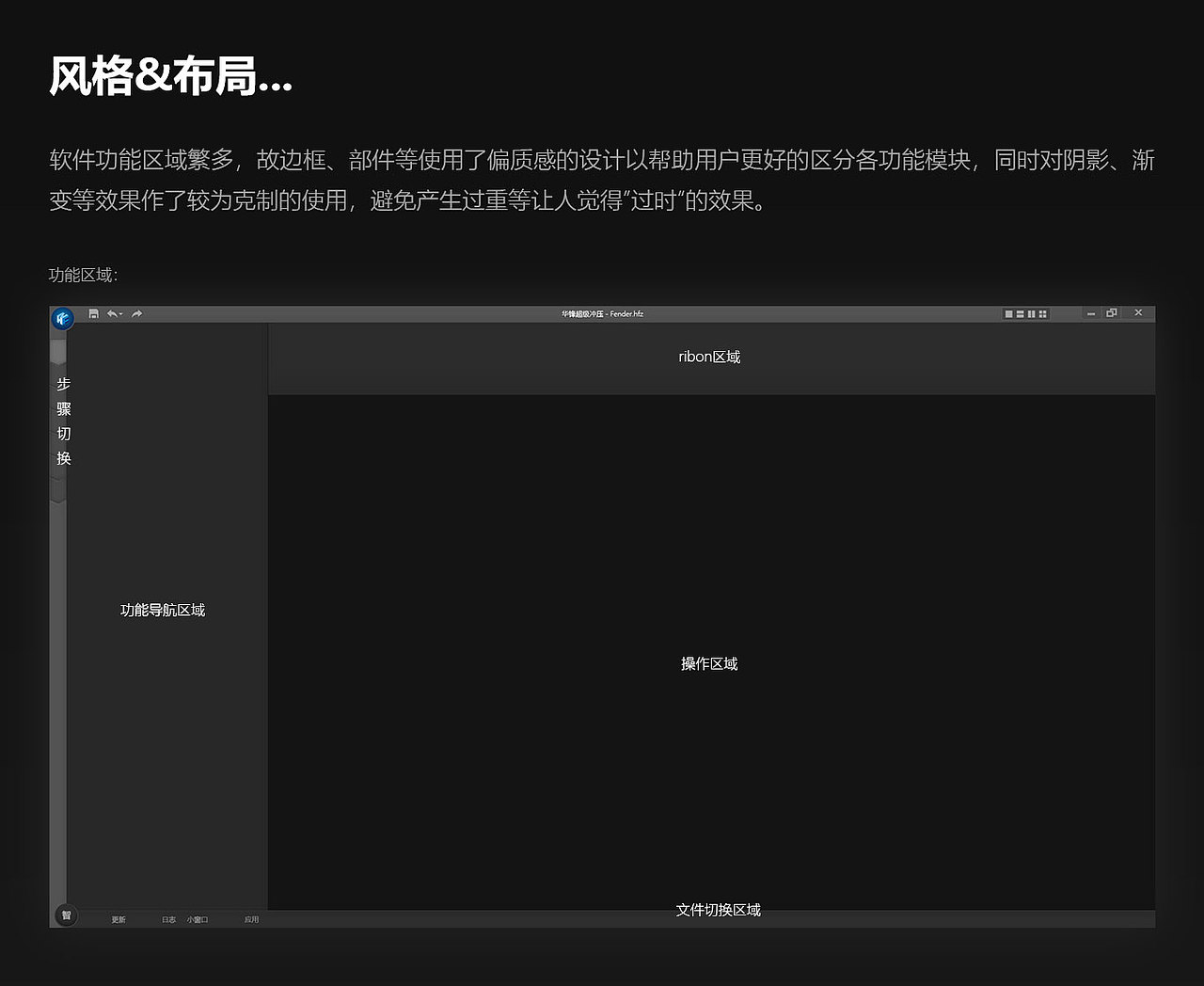Click the Save icon in the toolbar
The image size is (1204, 986).
point(94,313)
